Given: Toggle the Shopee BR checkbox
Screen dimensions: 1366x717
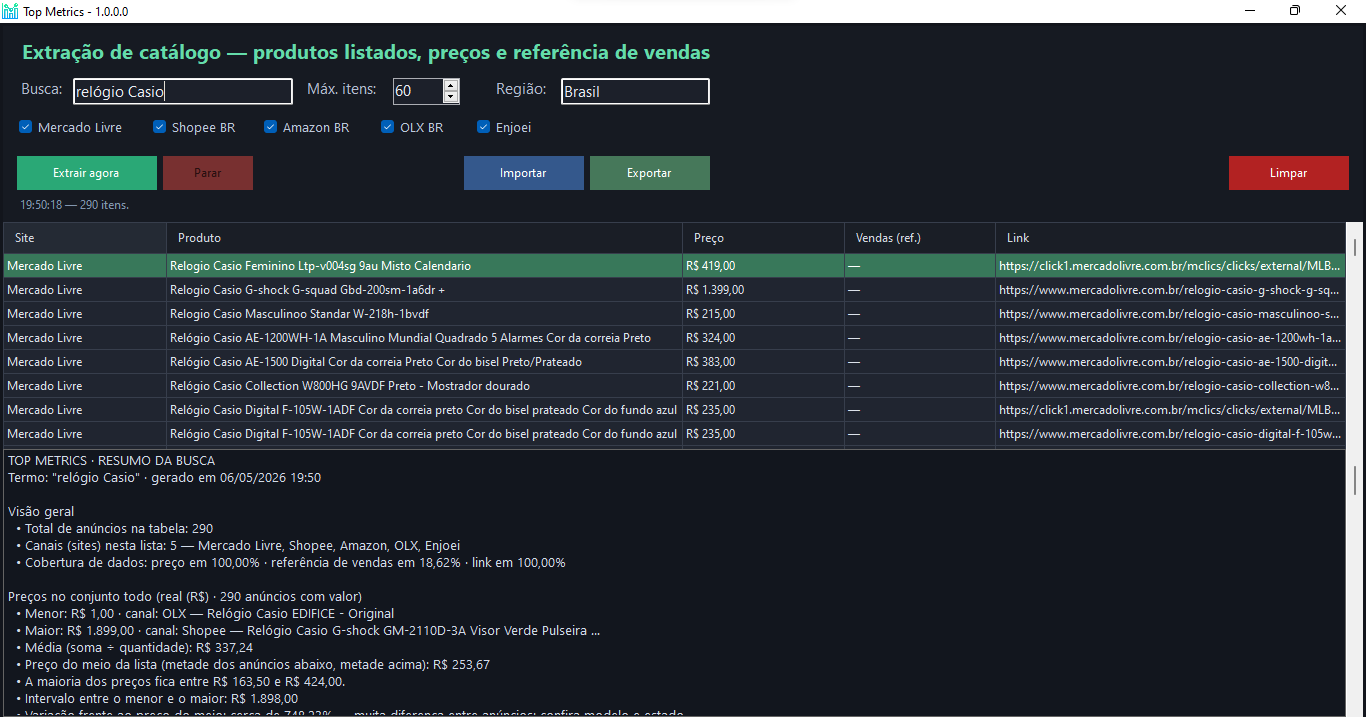Looking at the screenshot, I should tap(159, 127).
